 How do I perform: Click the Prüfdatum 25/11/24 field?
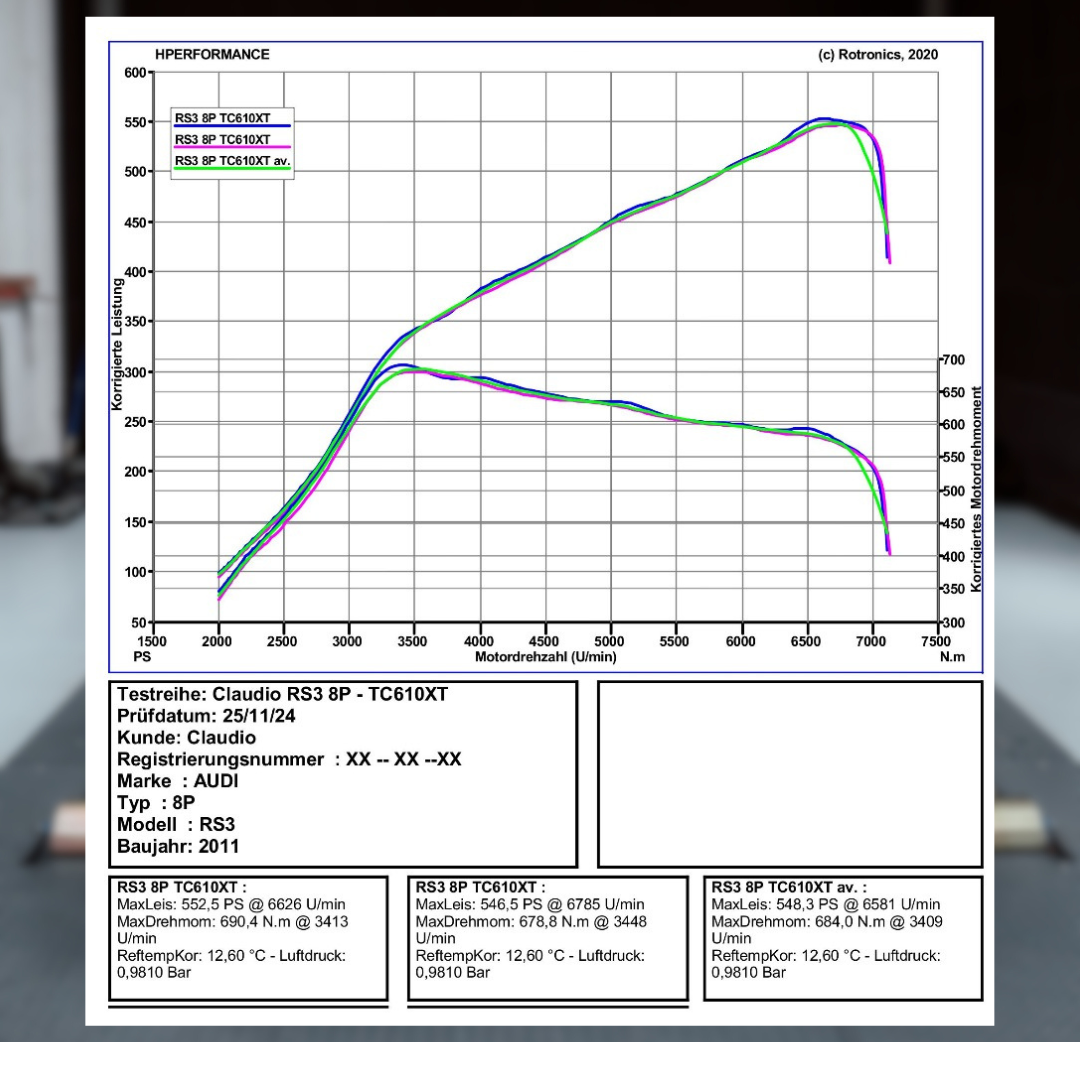tap(205, 716)
